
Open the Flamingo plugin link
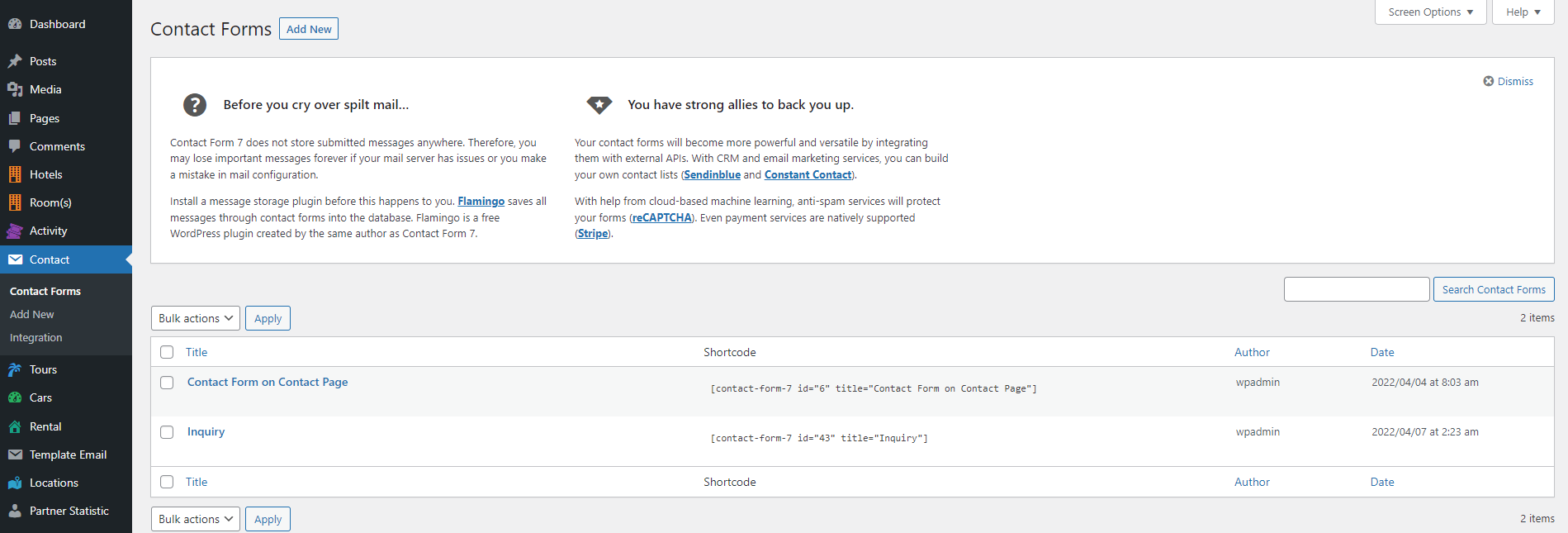(x=481, y=201)
